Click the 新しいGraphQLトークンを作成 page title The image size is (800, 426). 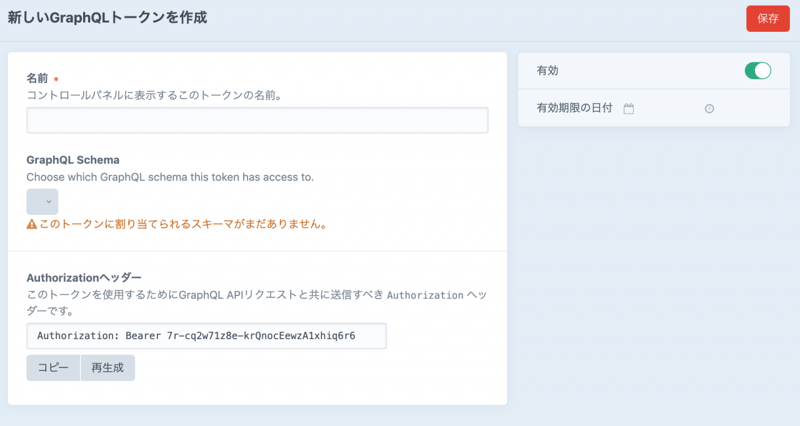[x=107, y=18]
